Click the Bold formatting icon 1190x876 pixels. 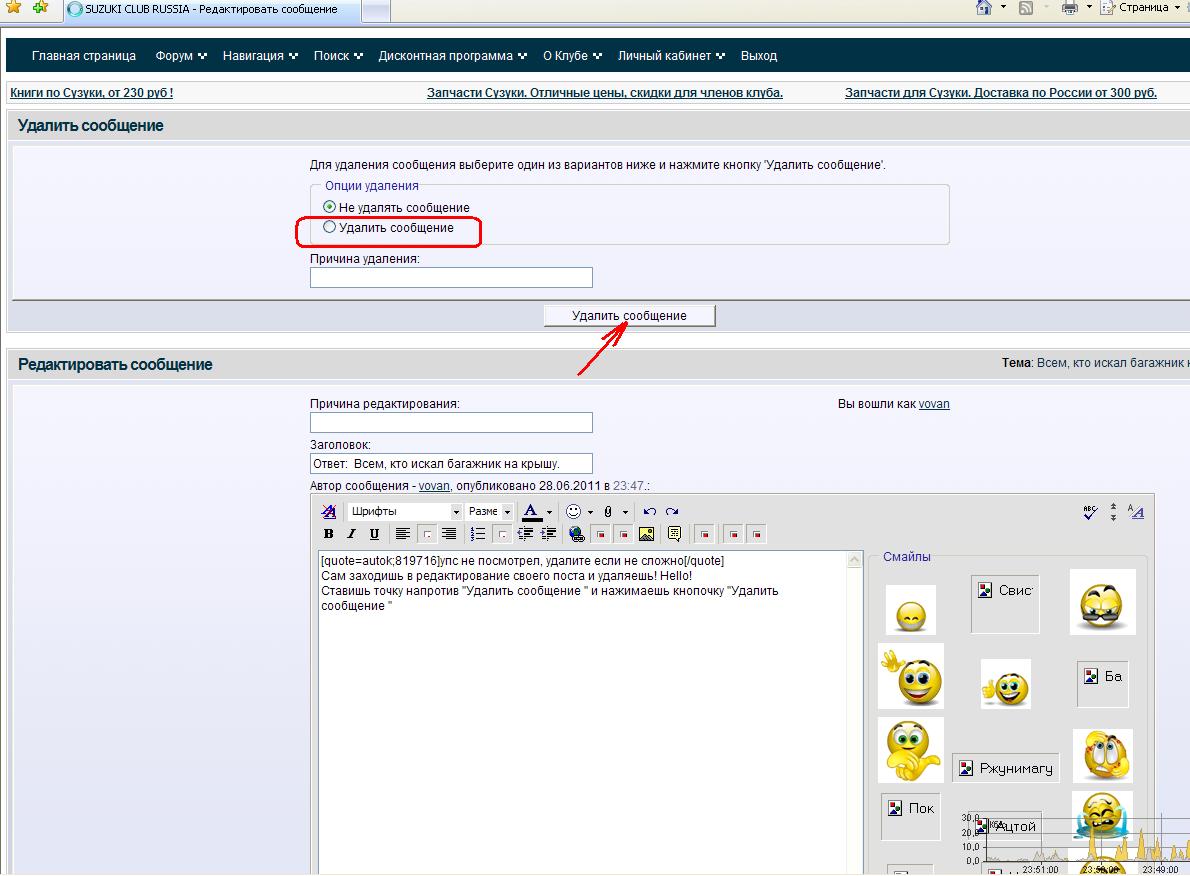328,534
